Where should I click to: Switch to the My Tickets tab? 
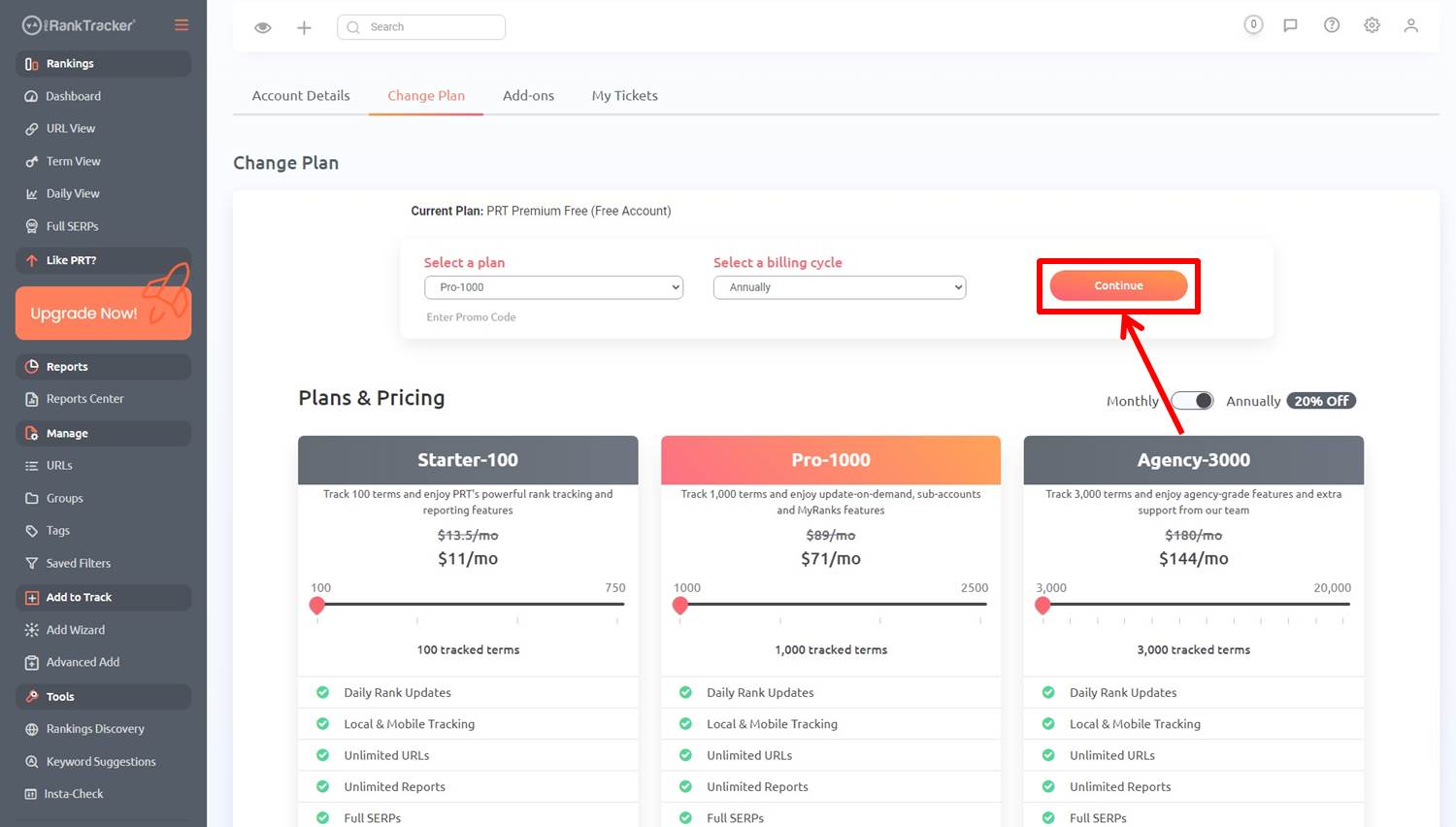coord(625,95)
